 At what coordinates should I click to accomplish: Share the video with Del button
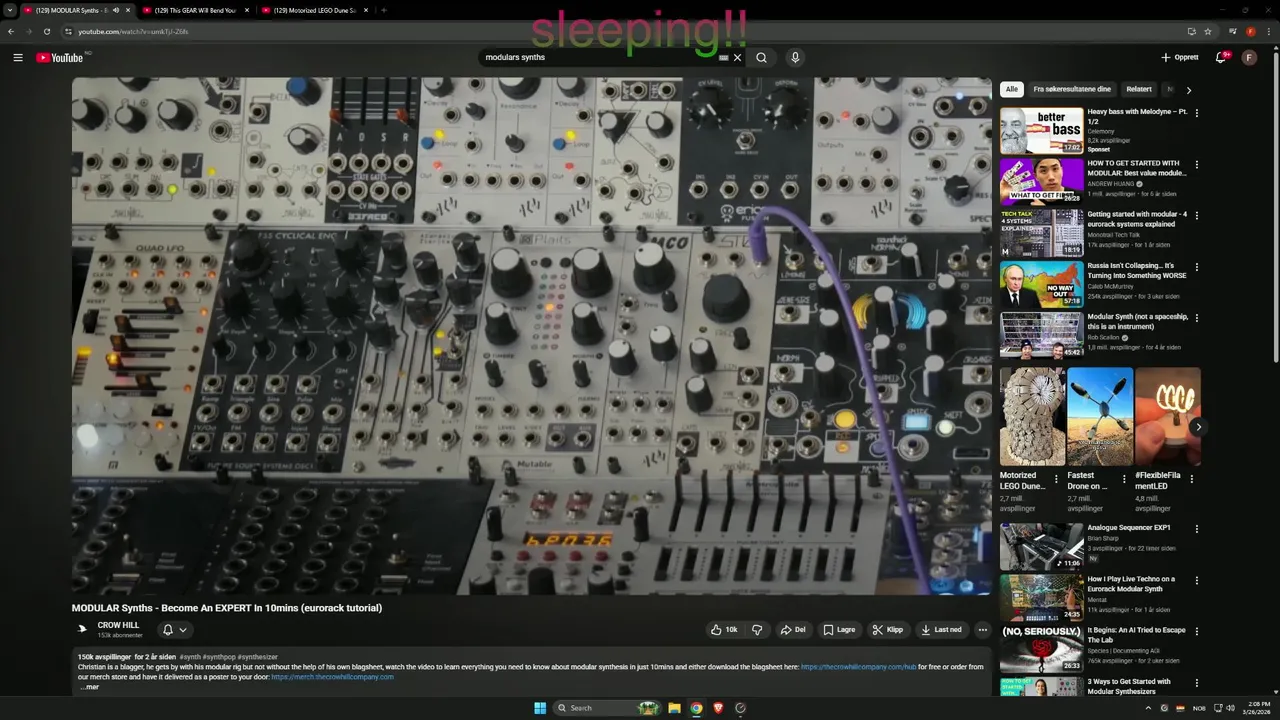coord(793,630)
